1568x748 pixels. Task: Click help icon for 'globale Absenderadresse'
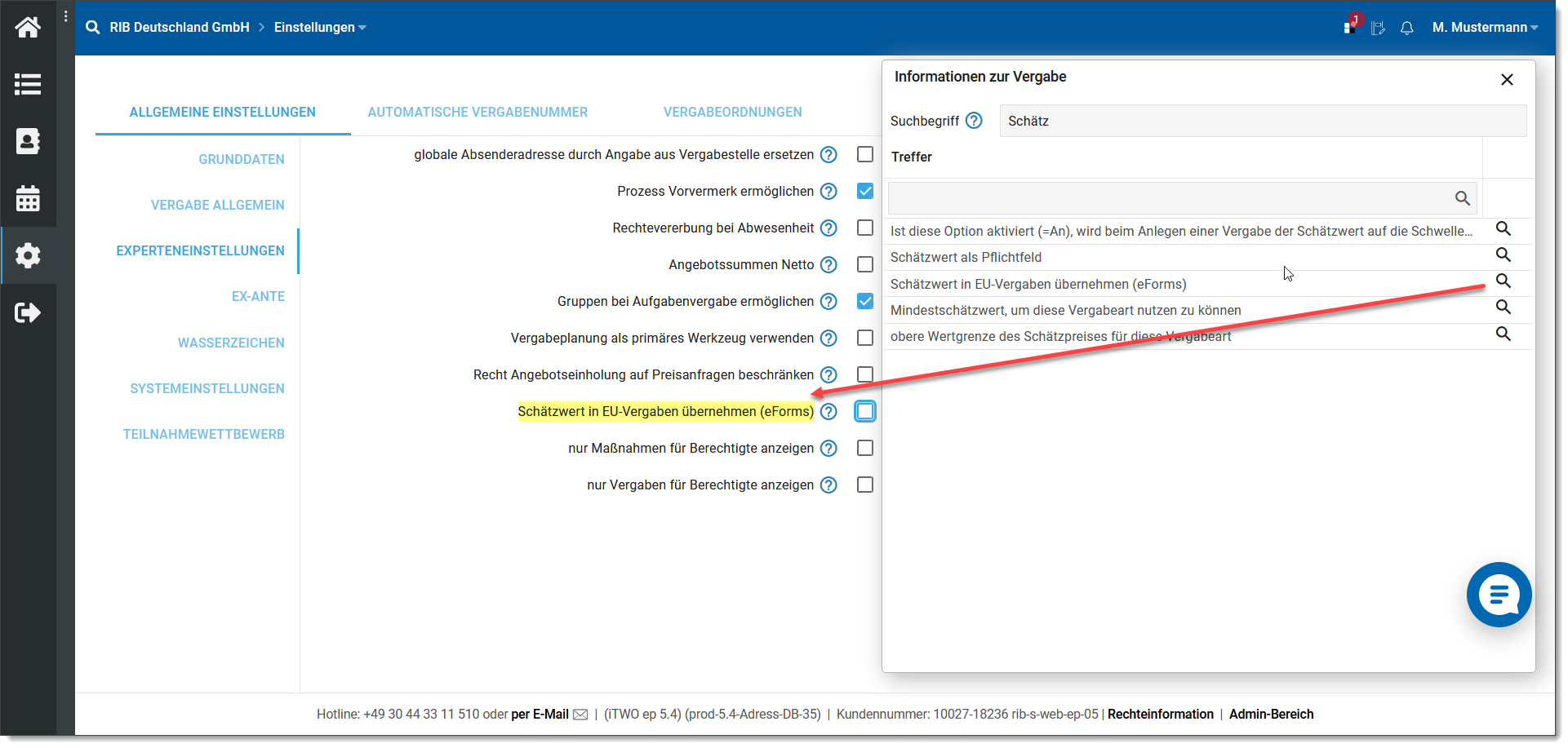pyautogui.click(x=828, y=154)
